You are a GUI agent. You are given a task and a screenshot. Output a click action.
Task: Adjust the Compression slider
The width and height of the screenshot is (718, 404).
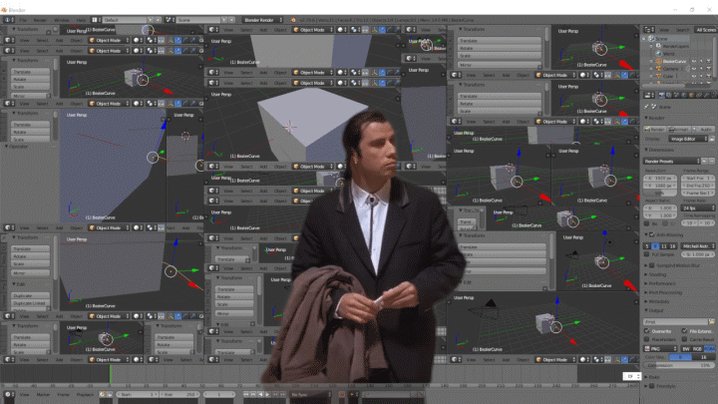(x=679, y=366)
